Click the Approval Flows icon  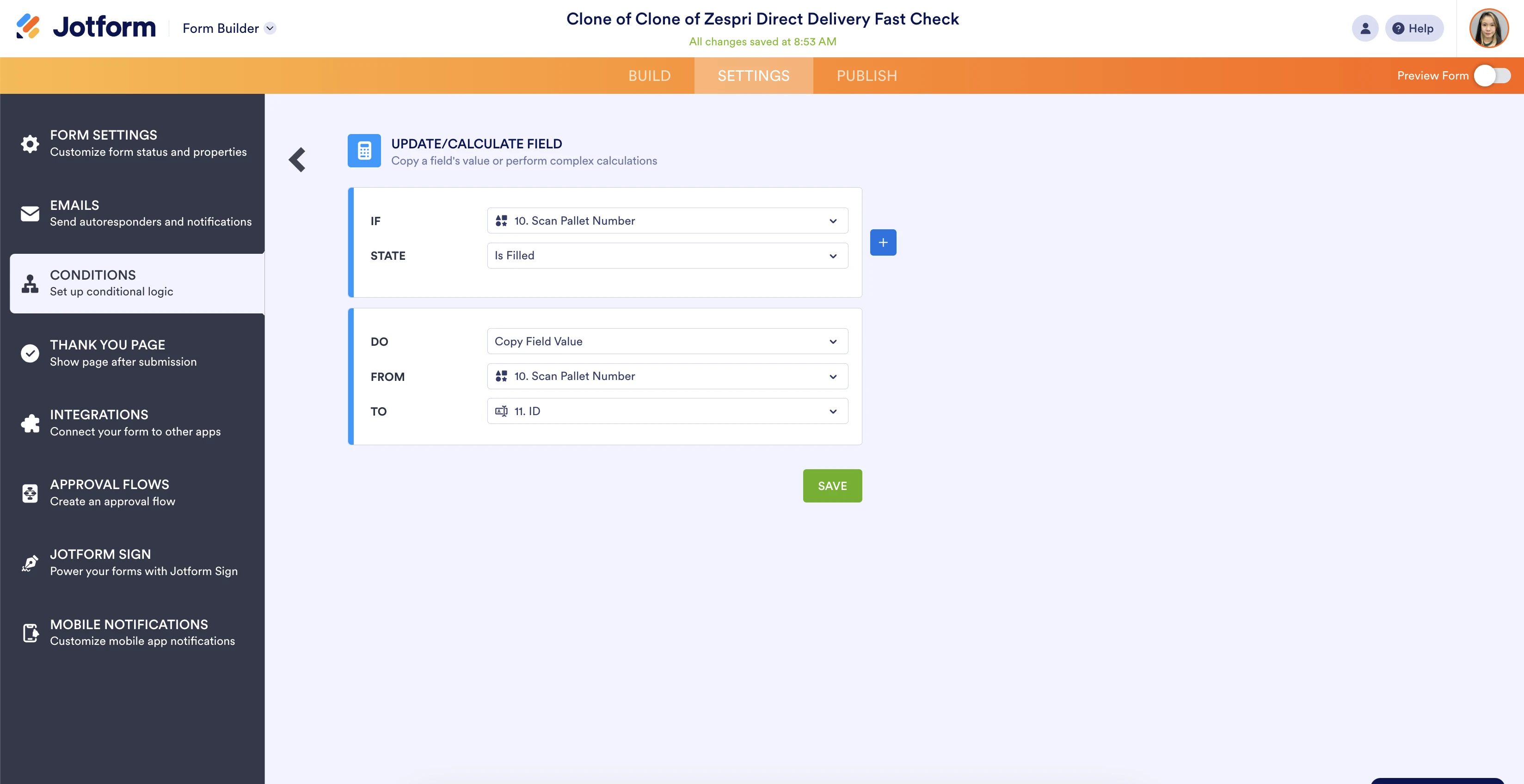click(x=30, y=493)
